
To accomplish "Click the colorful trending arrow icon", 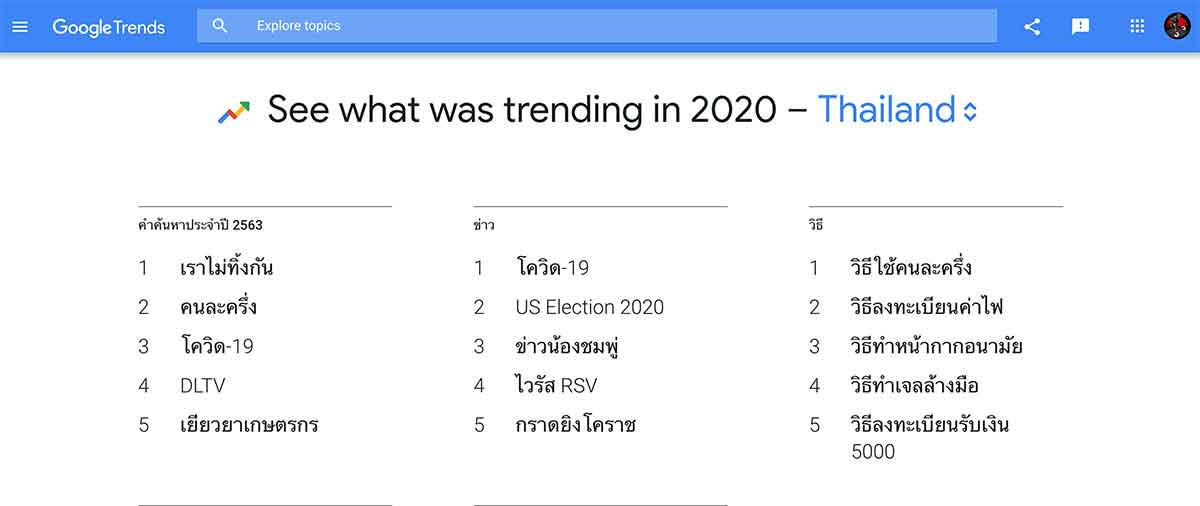I will 234,112.
